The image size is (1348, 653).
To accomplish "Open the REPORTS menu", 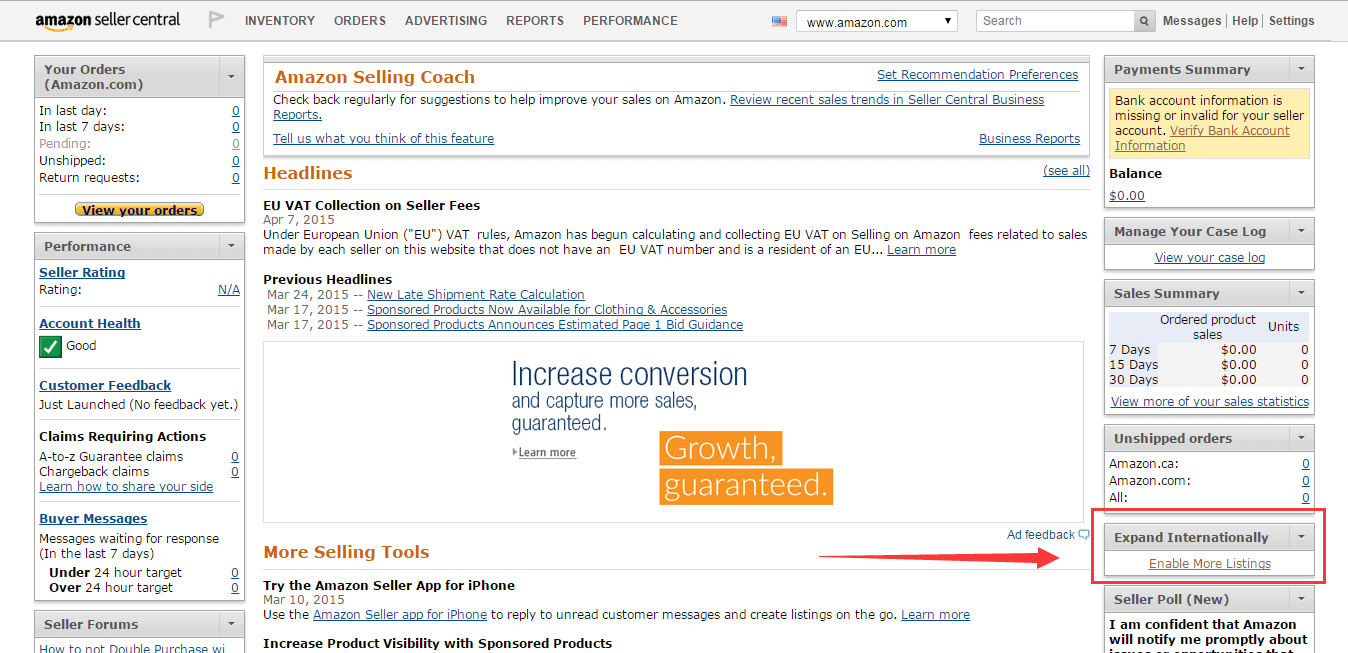I will (535, 20).
